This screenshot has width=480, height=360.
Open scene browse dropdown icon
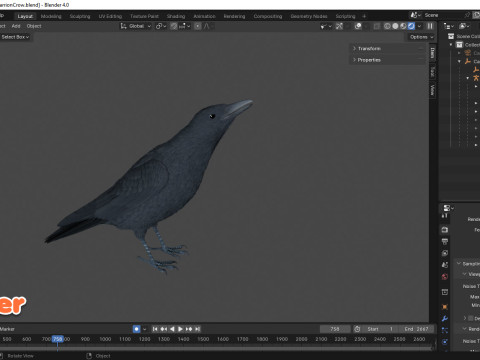coord(415,15)
